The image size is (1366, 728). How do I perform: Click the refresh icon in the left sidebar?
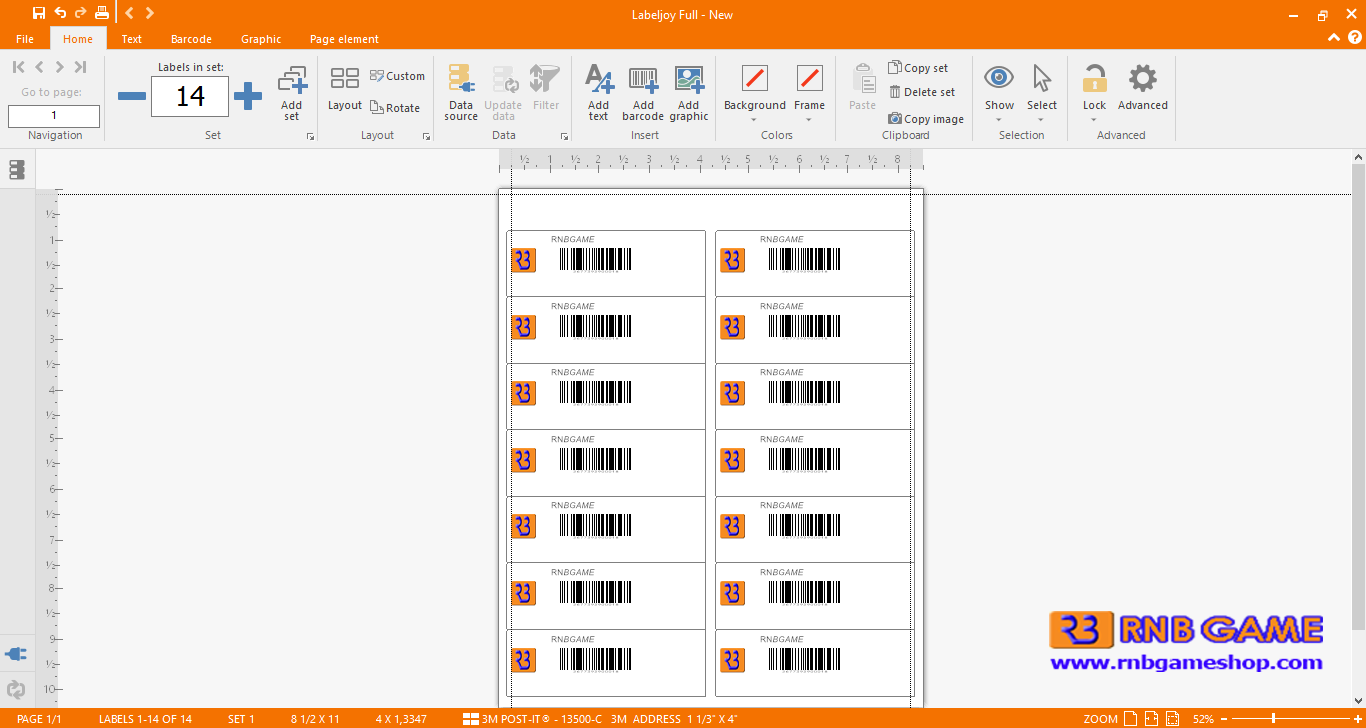[16, 689]
